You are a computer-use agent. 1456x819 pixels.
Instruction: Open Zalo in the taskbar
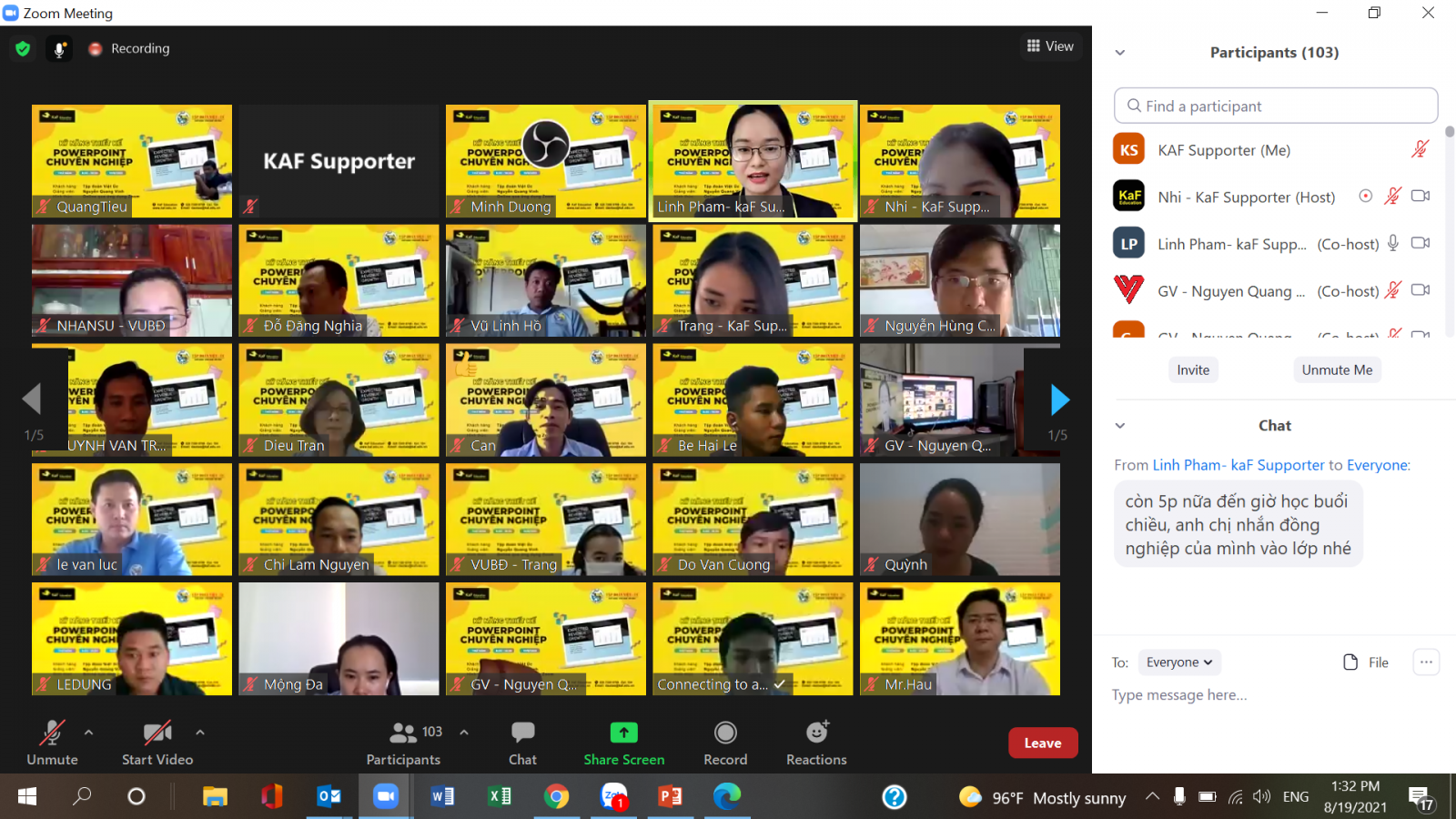[613, 797]
